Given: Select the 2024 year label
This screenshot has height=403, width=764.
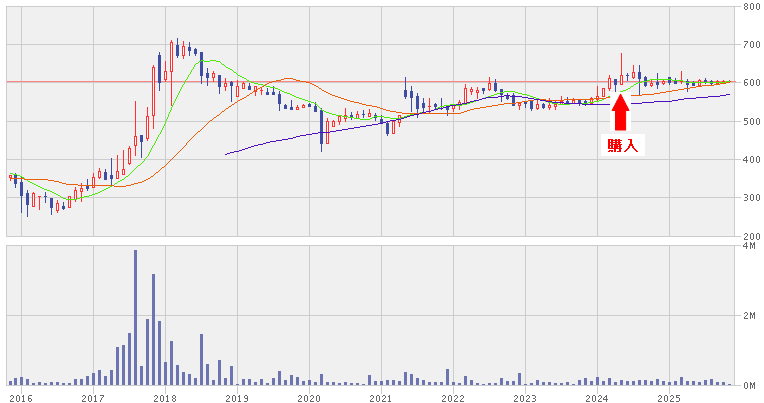Looking at the screenshot, I should coord(597,397).
